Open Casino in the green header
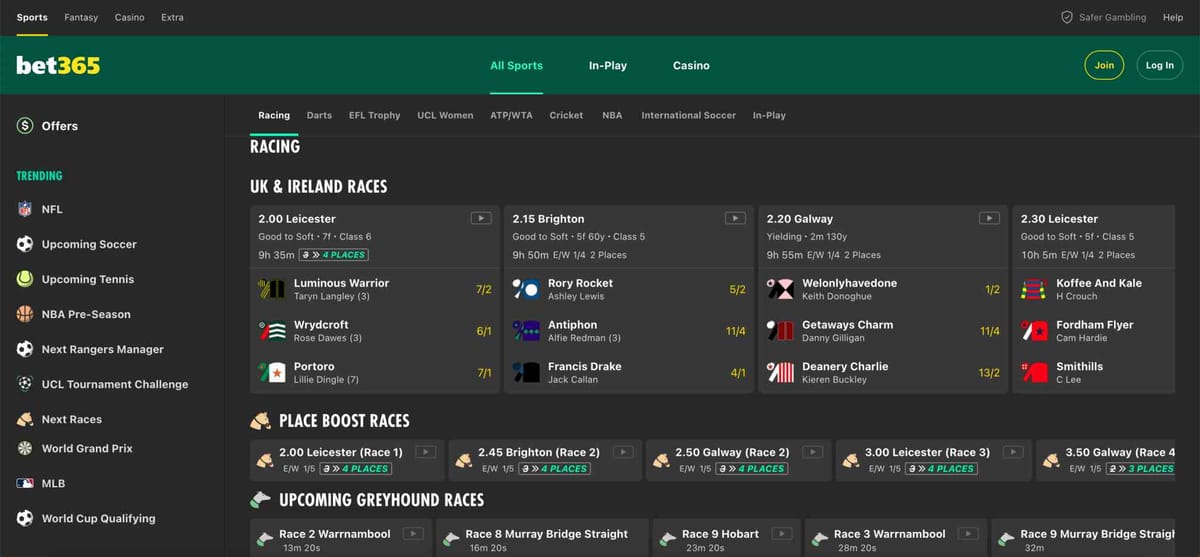This screenshot has width=1200, height=557. point(691,65)
